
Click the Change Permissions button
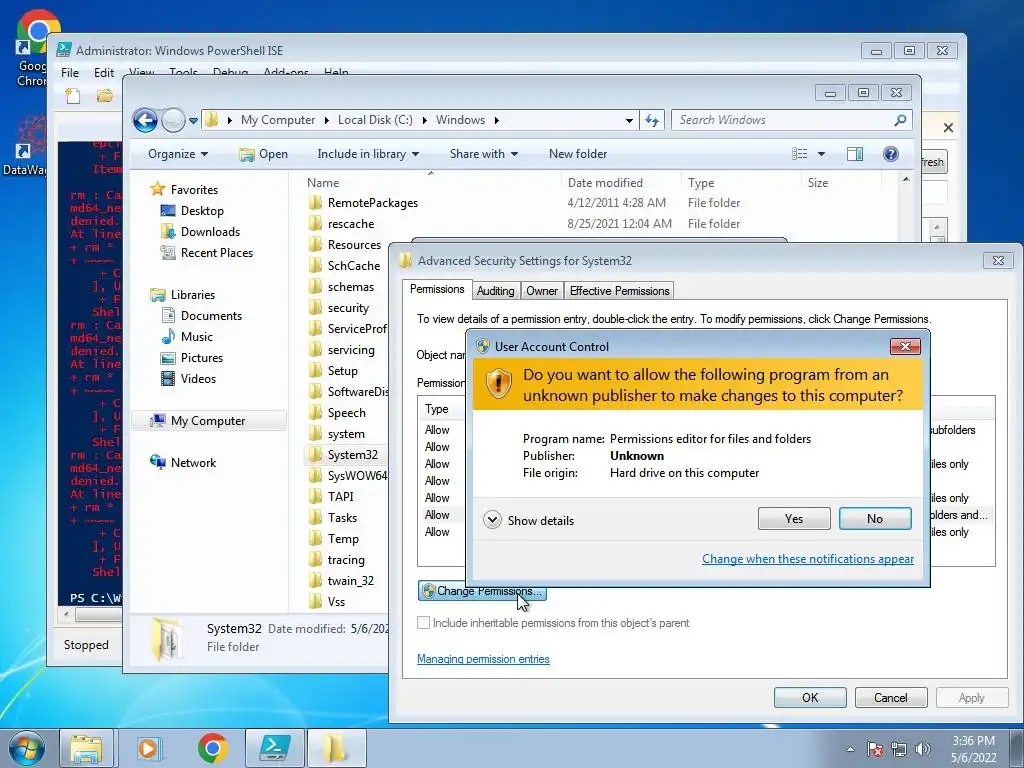[482, 592]
